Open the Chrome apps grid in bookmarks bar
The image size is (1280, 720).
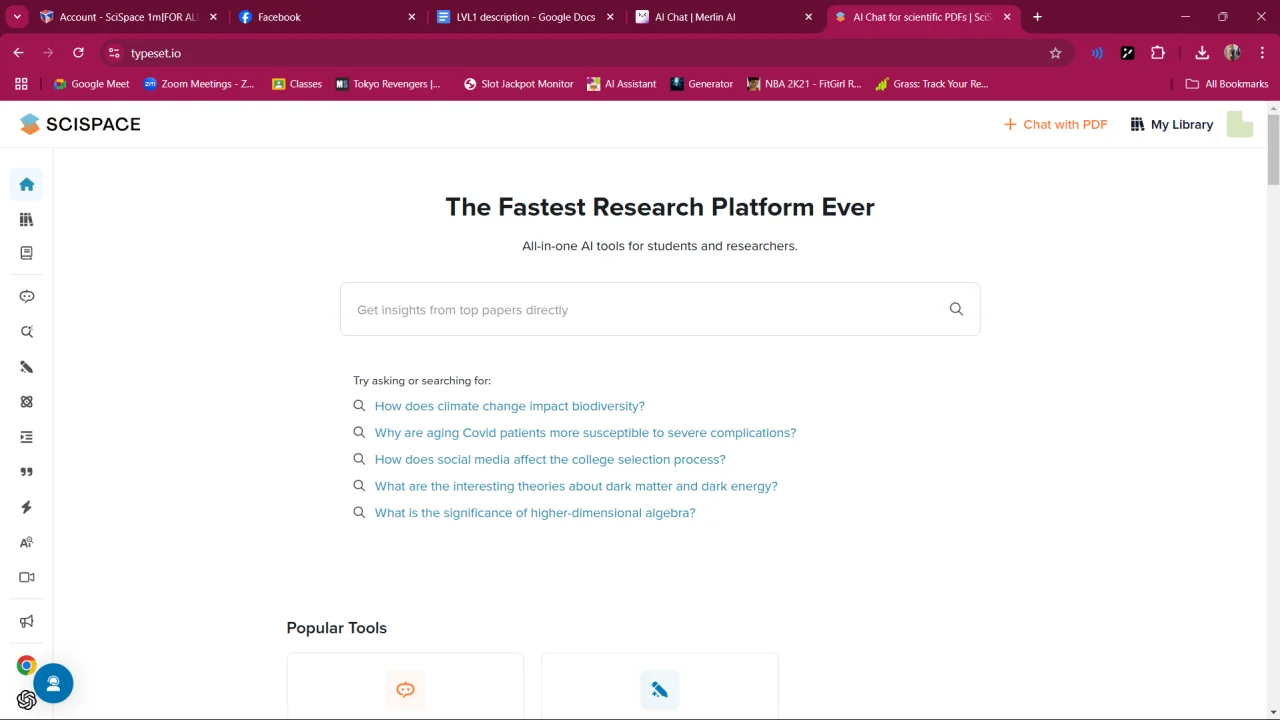21,84
